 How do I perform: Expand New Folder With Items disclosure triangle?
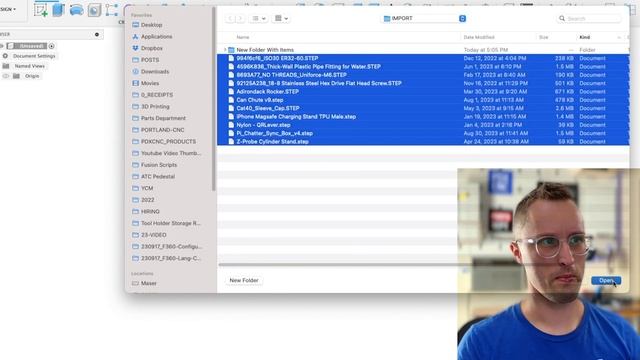224,50
